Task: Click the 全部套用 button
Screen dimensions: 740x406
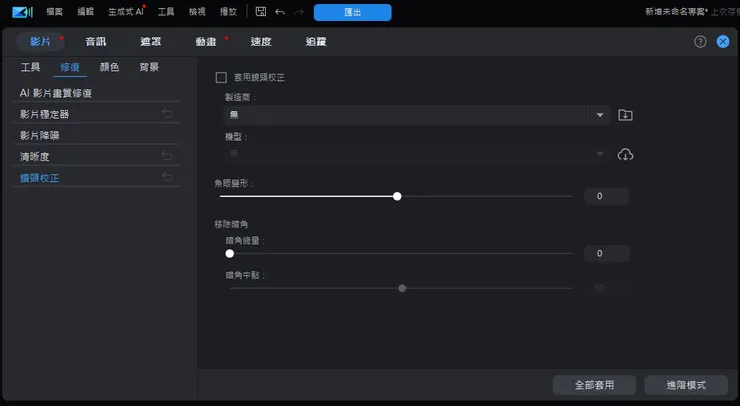Action: point(594,385)
